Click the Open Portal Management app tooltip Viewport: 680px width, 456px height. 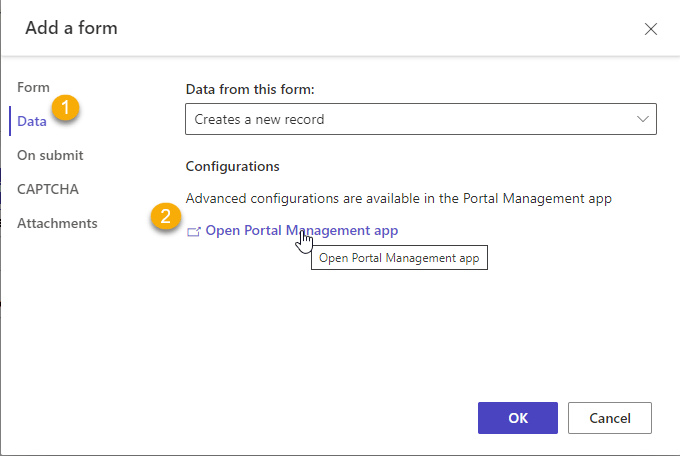tap(399, 259)
